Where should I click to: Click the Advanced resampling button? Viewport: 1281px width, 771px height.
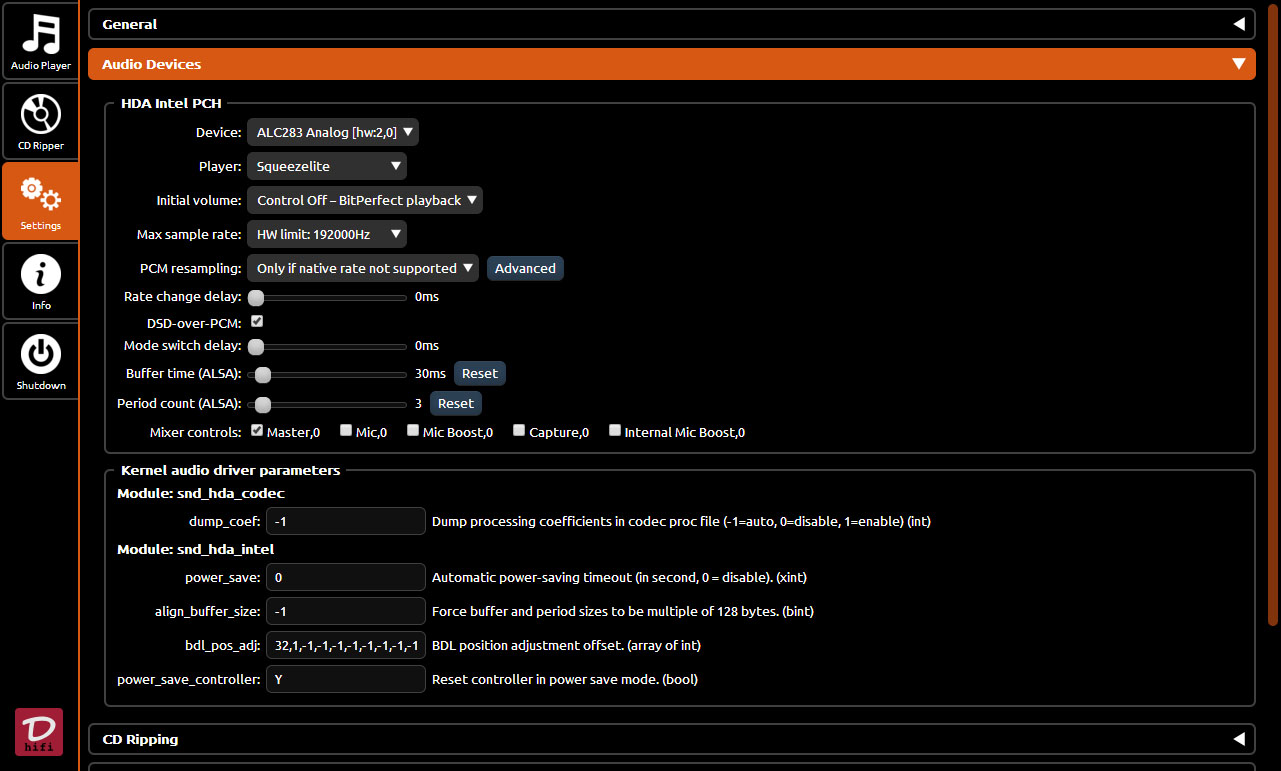[x=525, y=268]
